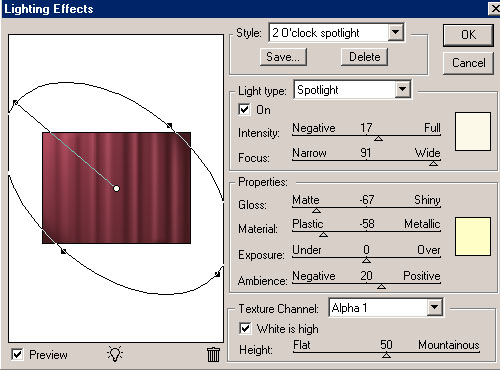Click the white light center point in the preview
The height and width of the screenshot is (370, 500).
point(116,188)
